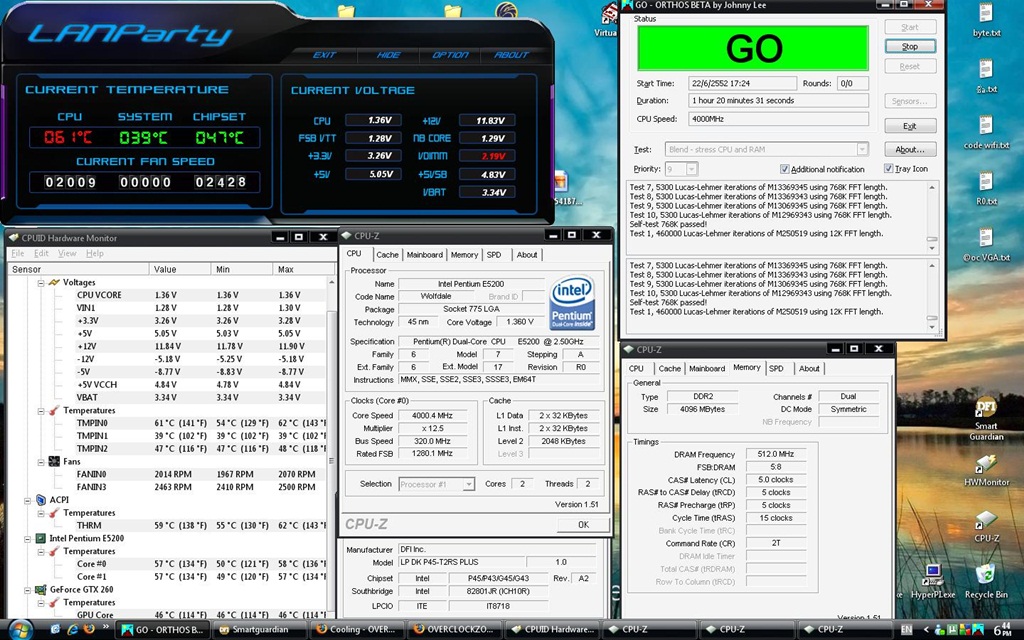Collapse the Voltages node in HWMonitor
This screenshot has width=1024, height=640.
40,283
